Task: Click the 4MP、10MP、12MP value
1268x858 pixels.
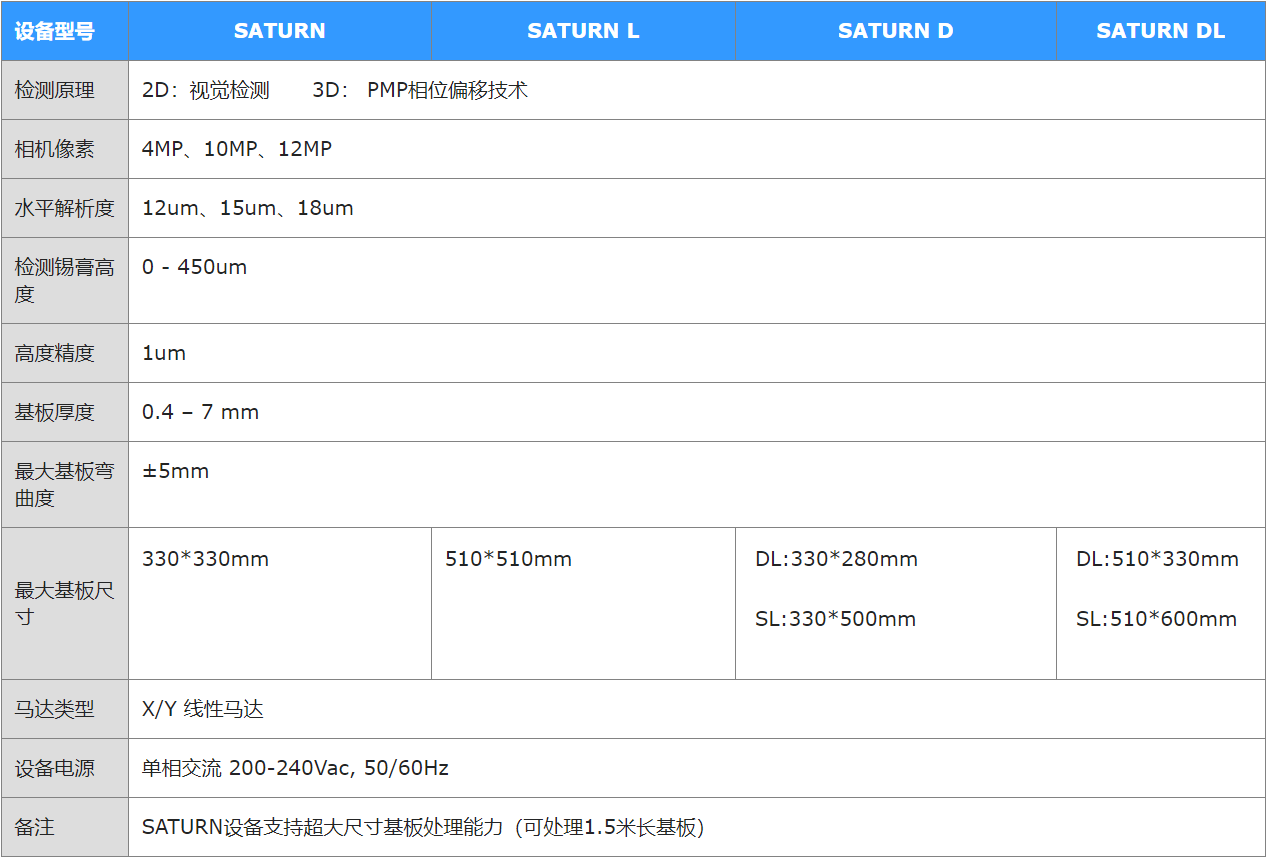Action: click(x=237, y=149)
